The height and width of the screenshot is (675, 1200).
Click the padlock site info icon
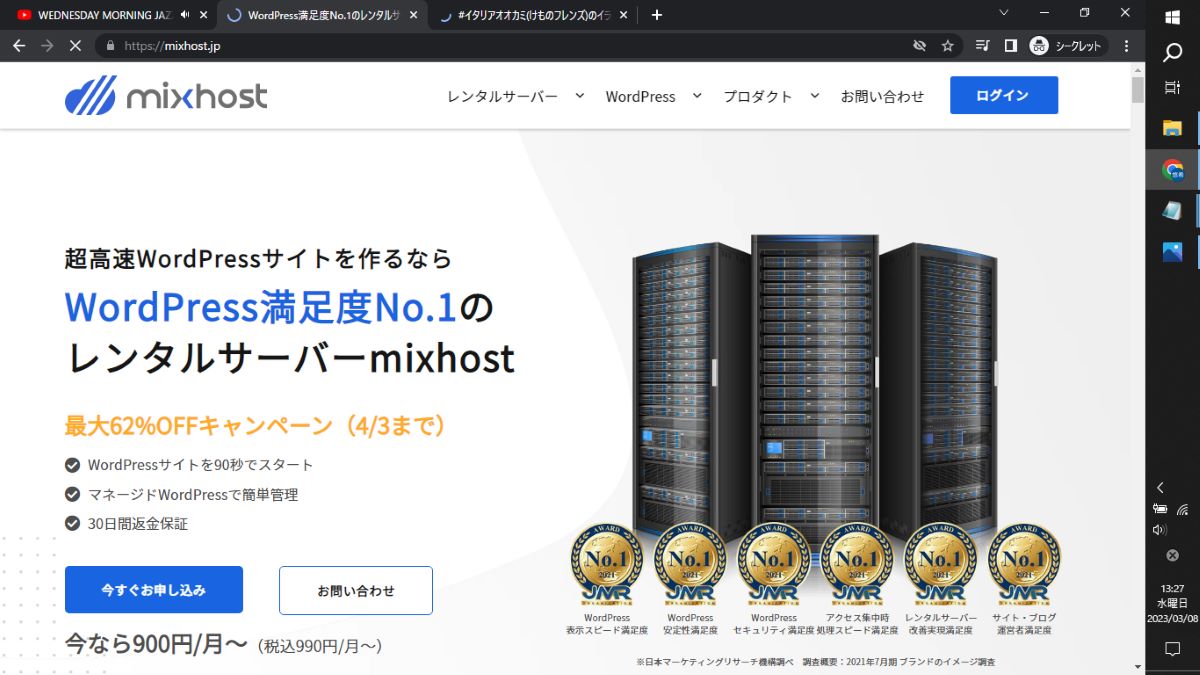click(111, 46)
